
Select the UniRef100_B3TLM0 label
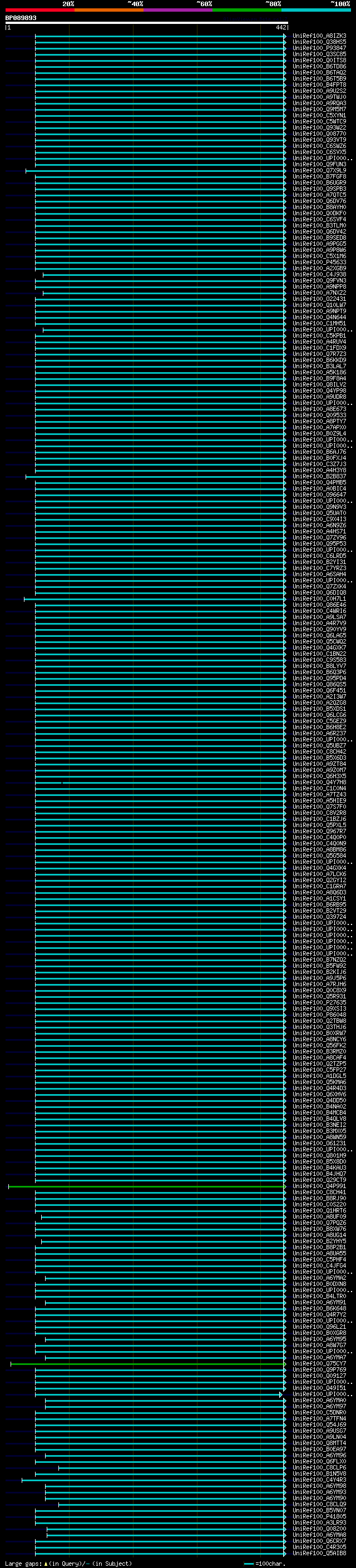tap(319, 225)
